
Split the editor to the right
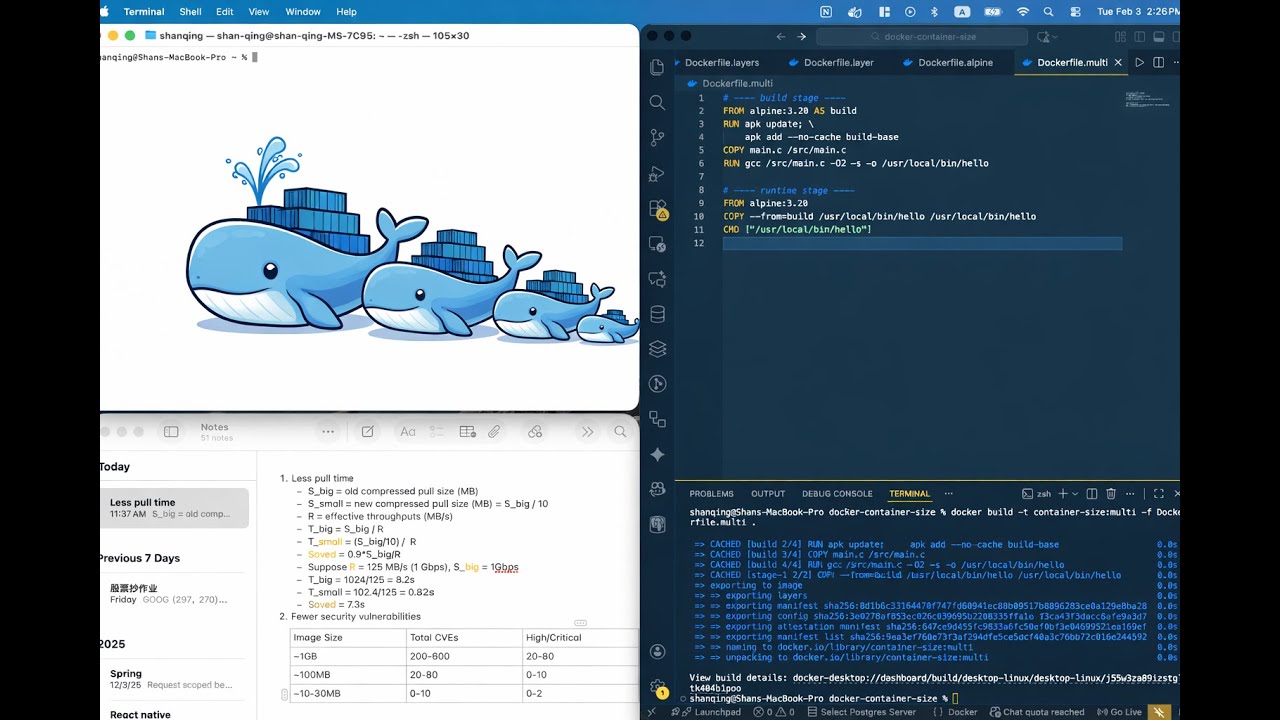click(1158, 62)
